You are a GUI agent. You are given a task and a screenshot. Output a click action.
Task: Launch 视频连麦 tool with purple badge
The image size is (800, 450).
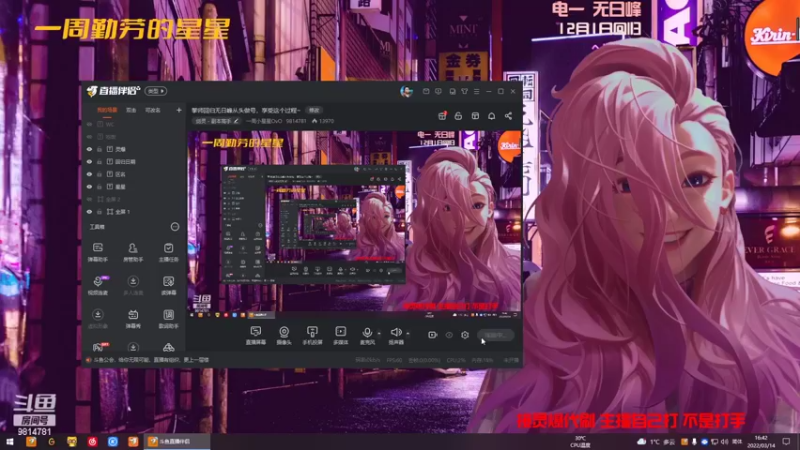pyautogui.click(x=98, y=285)
